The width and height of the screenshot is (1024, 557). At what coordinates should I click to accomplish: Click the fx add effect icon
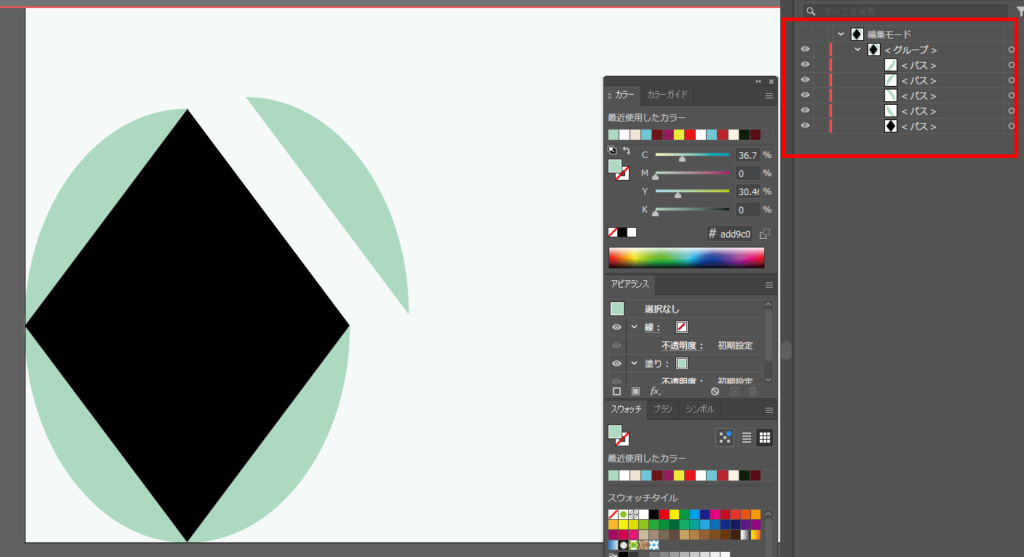point(656,391)
